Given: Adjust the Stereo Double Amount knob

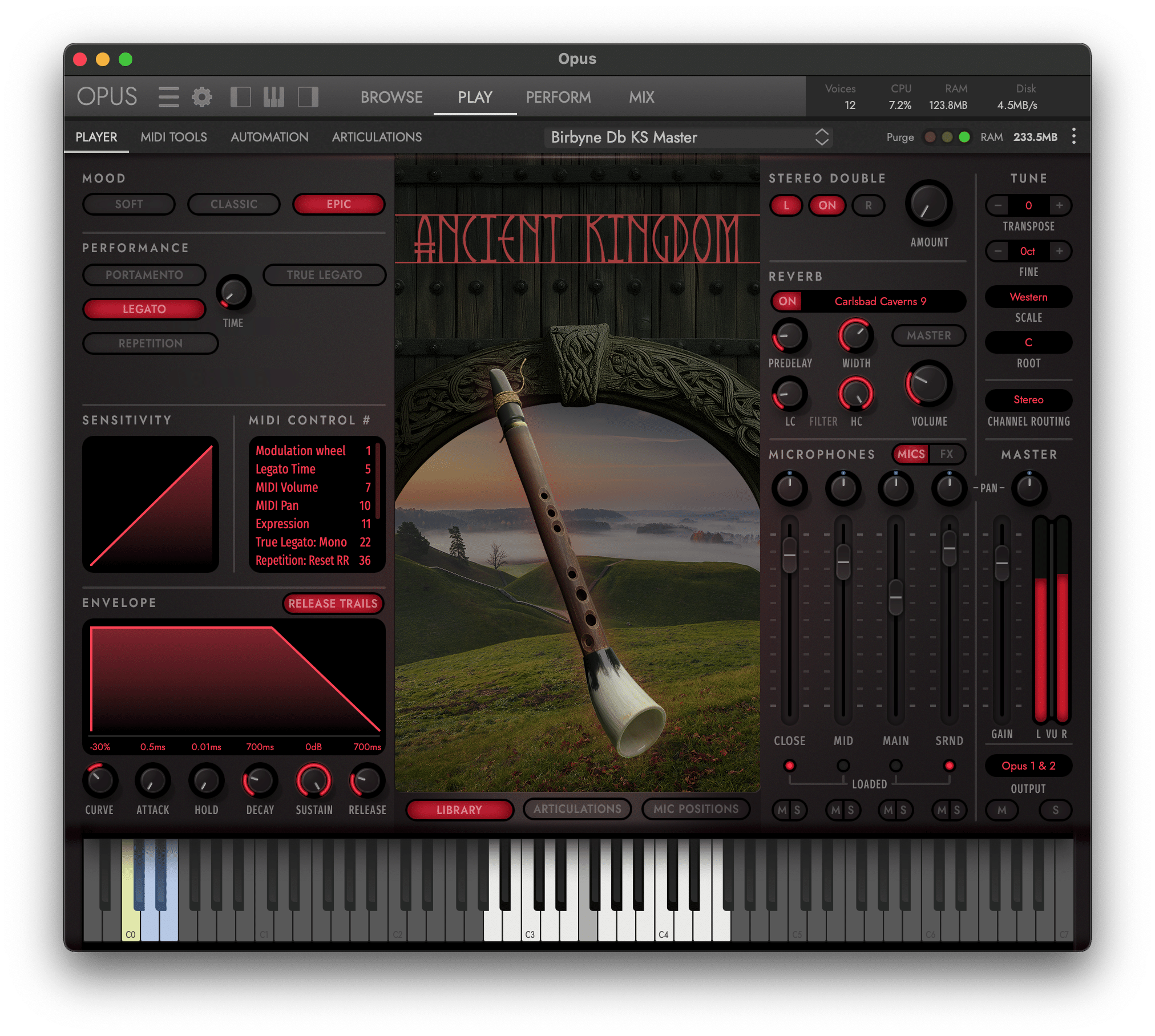Looking at the screenshot, I should 929,204.
